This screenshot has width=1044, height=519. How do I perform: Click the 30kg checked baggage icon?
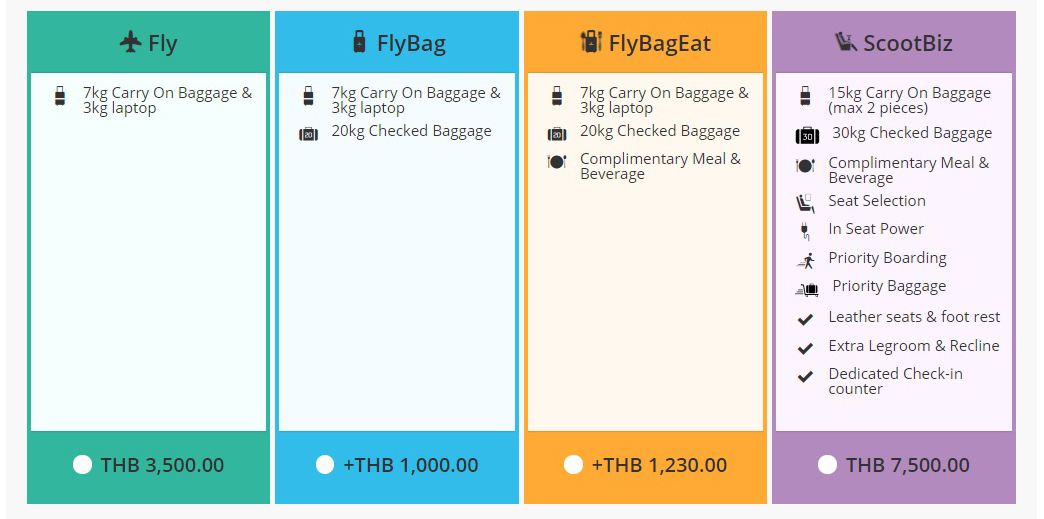pyautogui.click(x=807, y=135)
